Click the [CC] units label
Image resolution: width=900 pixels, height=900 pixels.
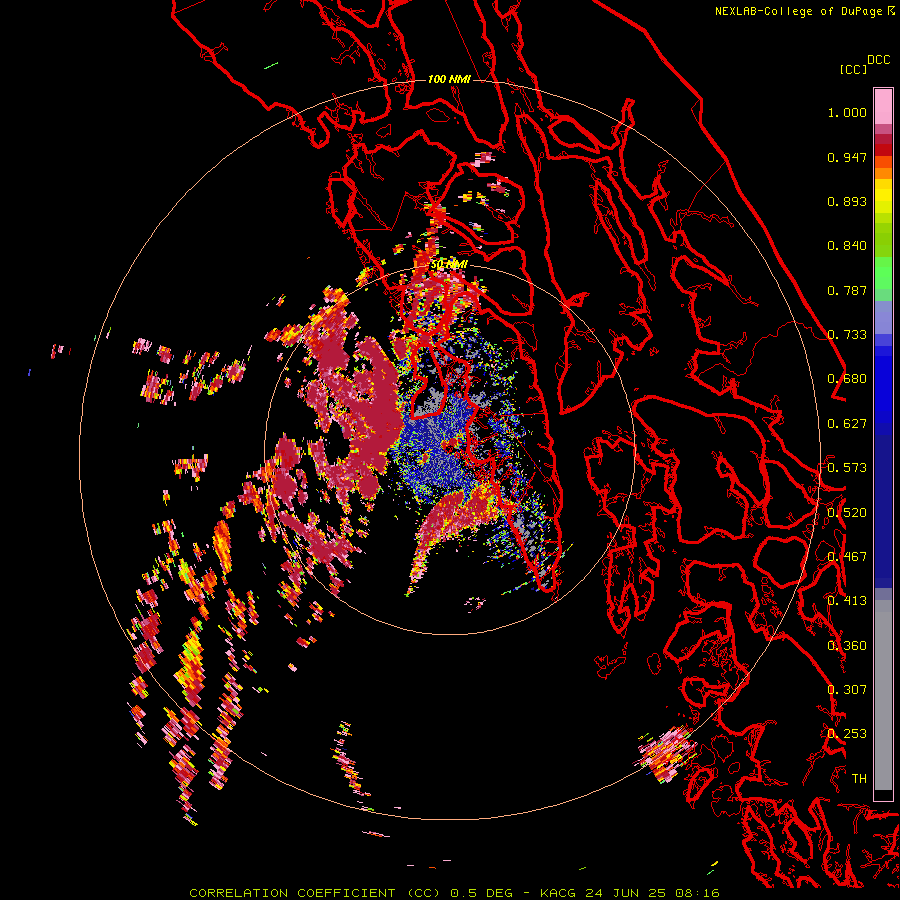point(853,69)
